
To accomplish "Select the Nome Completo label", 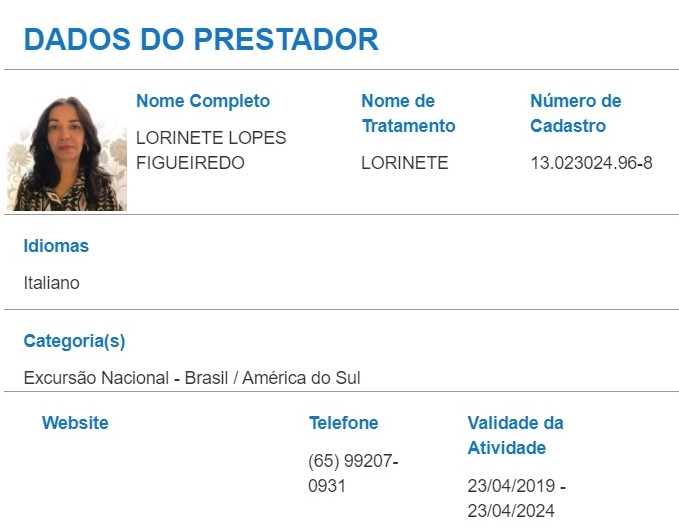I will (203, 101).
